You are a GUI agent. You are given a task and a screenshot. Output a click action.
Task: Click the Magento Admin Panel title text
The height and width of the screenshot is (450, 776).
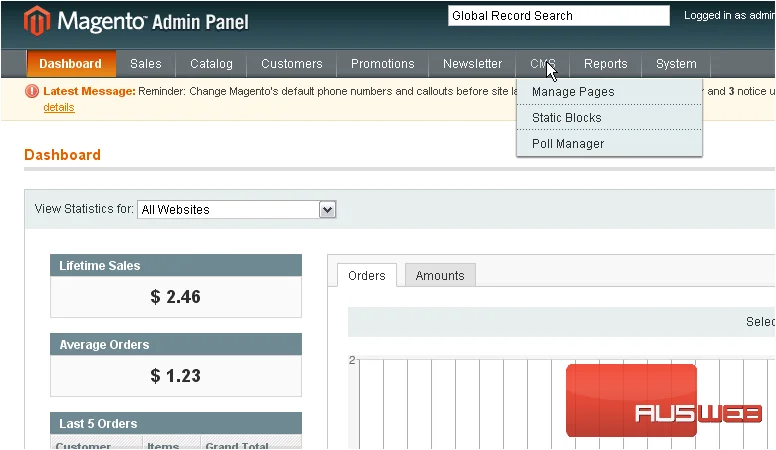[x=153, y=21]
